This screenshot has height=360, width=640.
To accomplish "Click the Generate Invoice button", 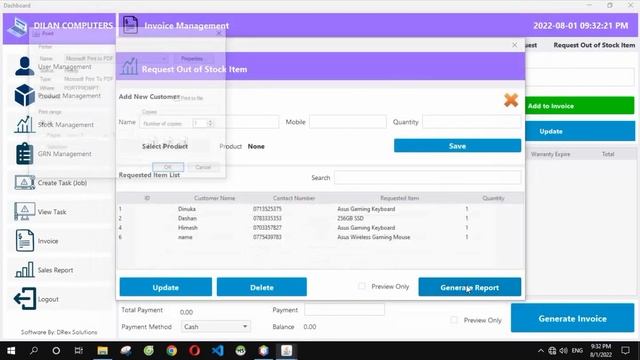I will [572, 318].
